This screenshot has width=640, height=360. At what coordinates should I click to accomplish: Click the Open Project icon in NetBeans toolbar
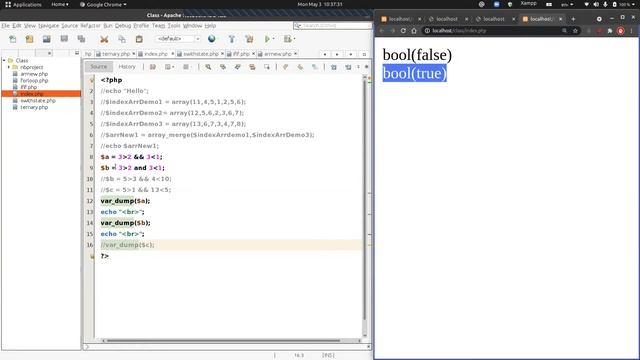(x=47, y=39)
